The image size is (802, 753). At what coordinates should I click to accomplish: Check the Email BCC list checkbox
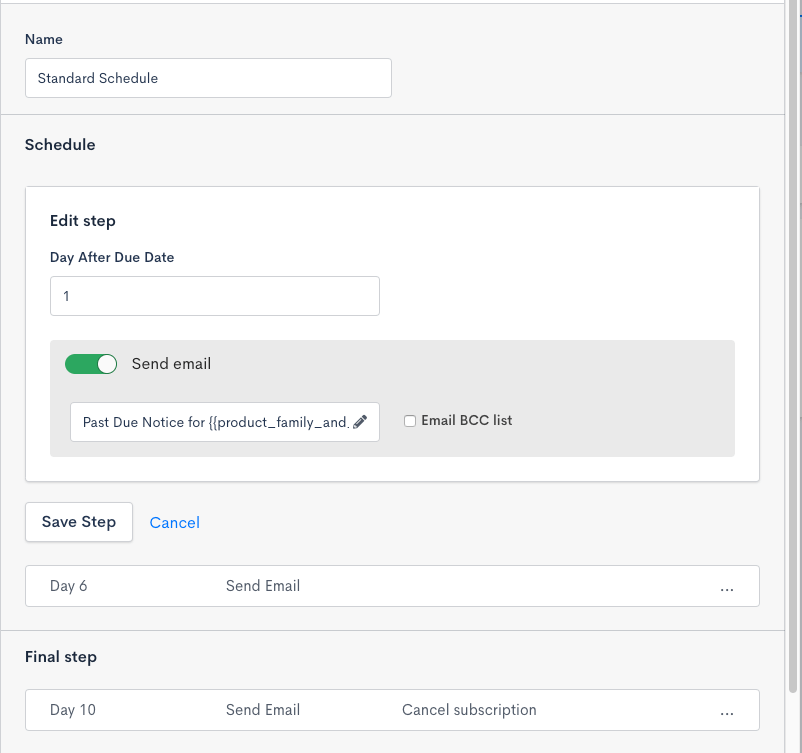410,421
